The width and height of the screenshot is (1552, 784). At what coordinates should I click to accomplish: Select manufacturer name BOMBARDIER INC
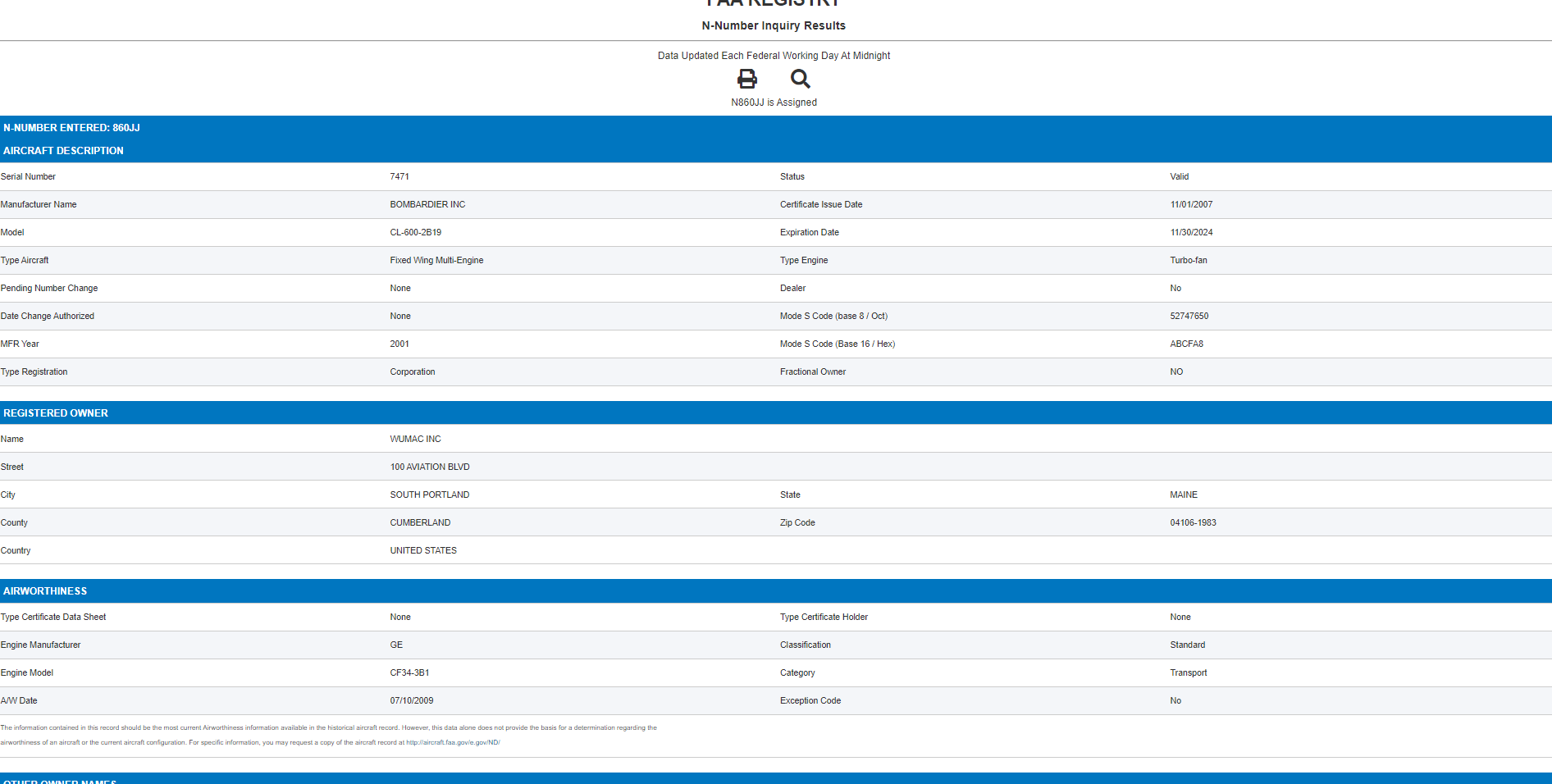tap(427, 204)
